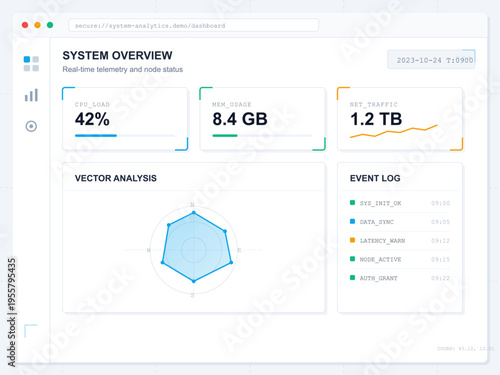500x375 pixels.
Task: Click the 09:05 timestamp in event log
Action: pyautogui.click(x=440, y=222)
